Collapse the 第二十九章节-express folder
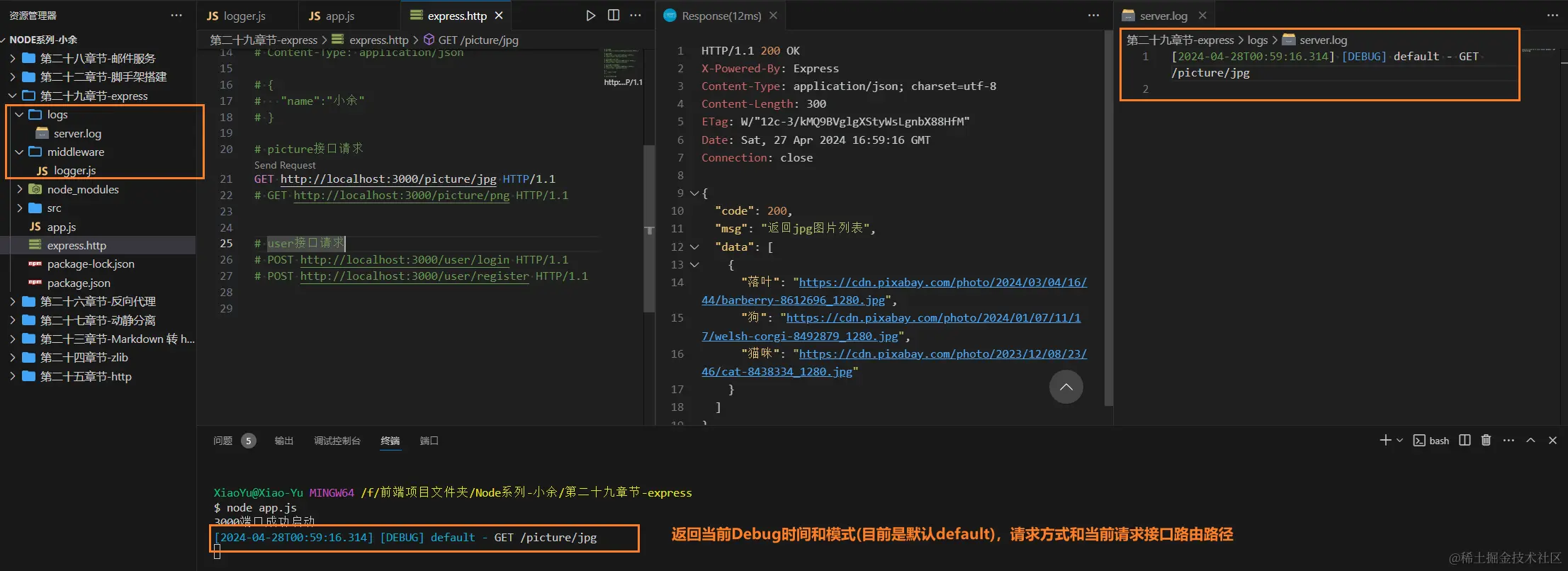 click(12, 96)
